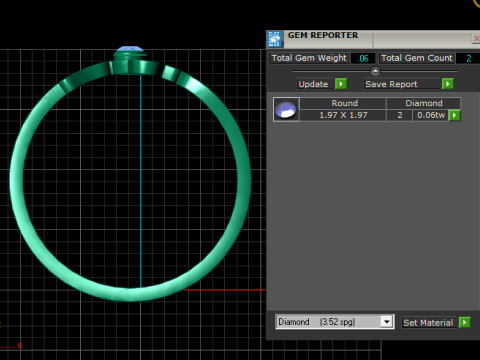
Task: Click the Total Gem Weight label
Action: click(309, 58)
